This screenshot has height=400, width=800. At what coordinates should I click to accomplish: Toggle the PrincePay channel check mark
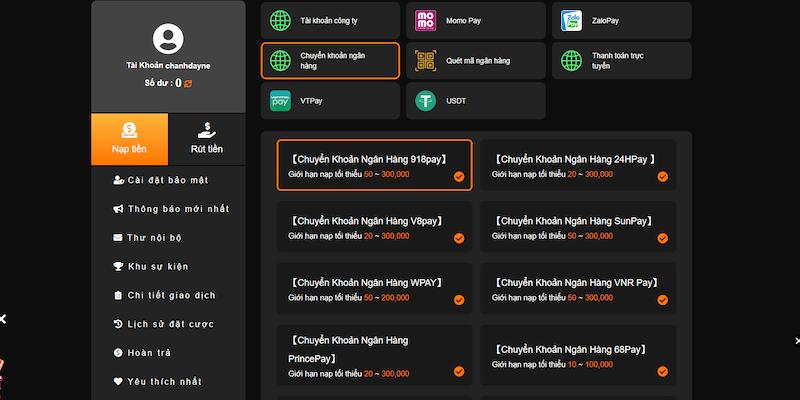click(459, 371)
